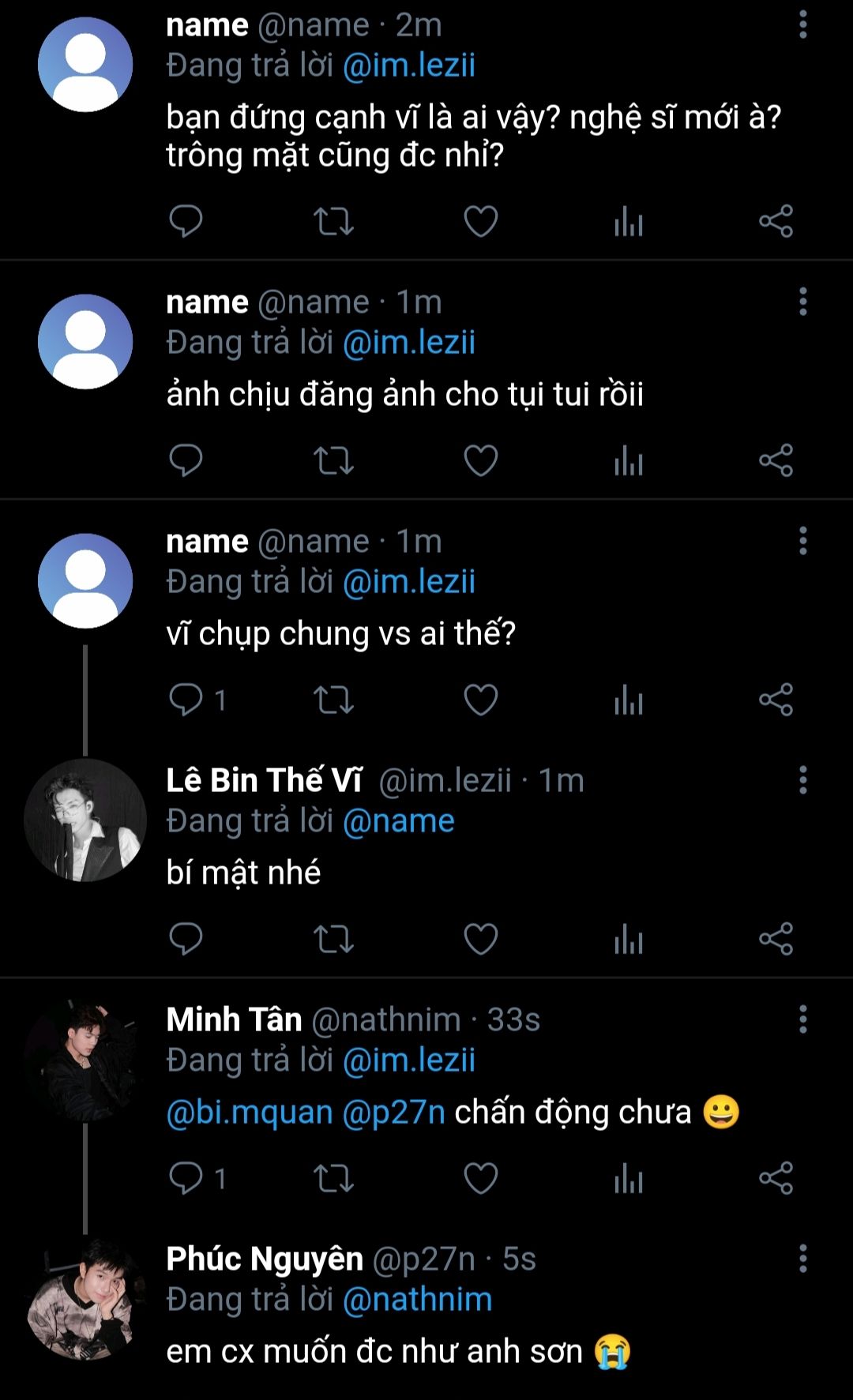853x1400 pixels.
Task: Open Phúc Nguyên's profile avatar
Action: tap(85, 1298)
